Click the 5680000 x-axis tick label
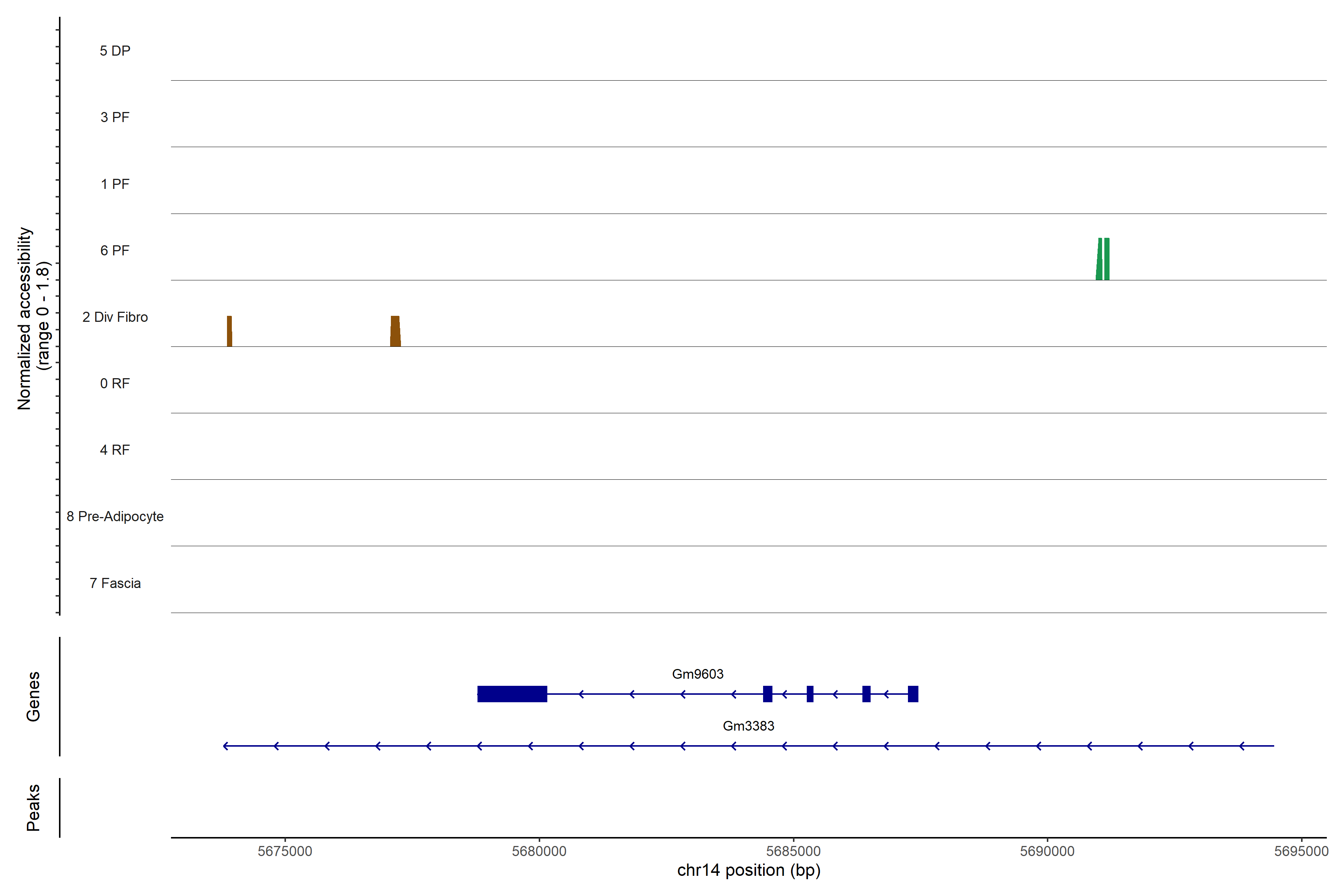This screenshot has height=896, width=1344. (x=539, y=851)
